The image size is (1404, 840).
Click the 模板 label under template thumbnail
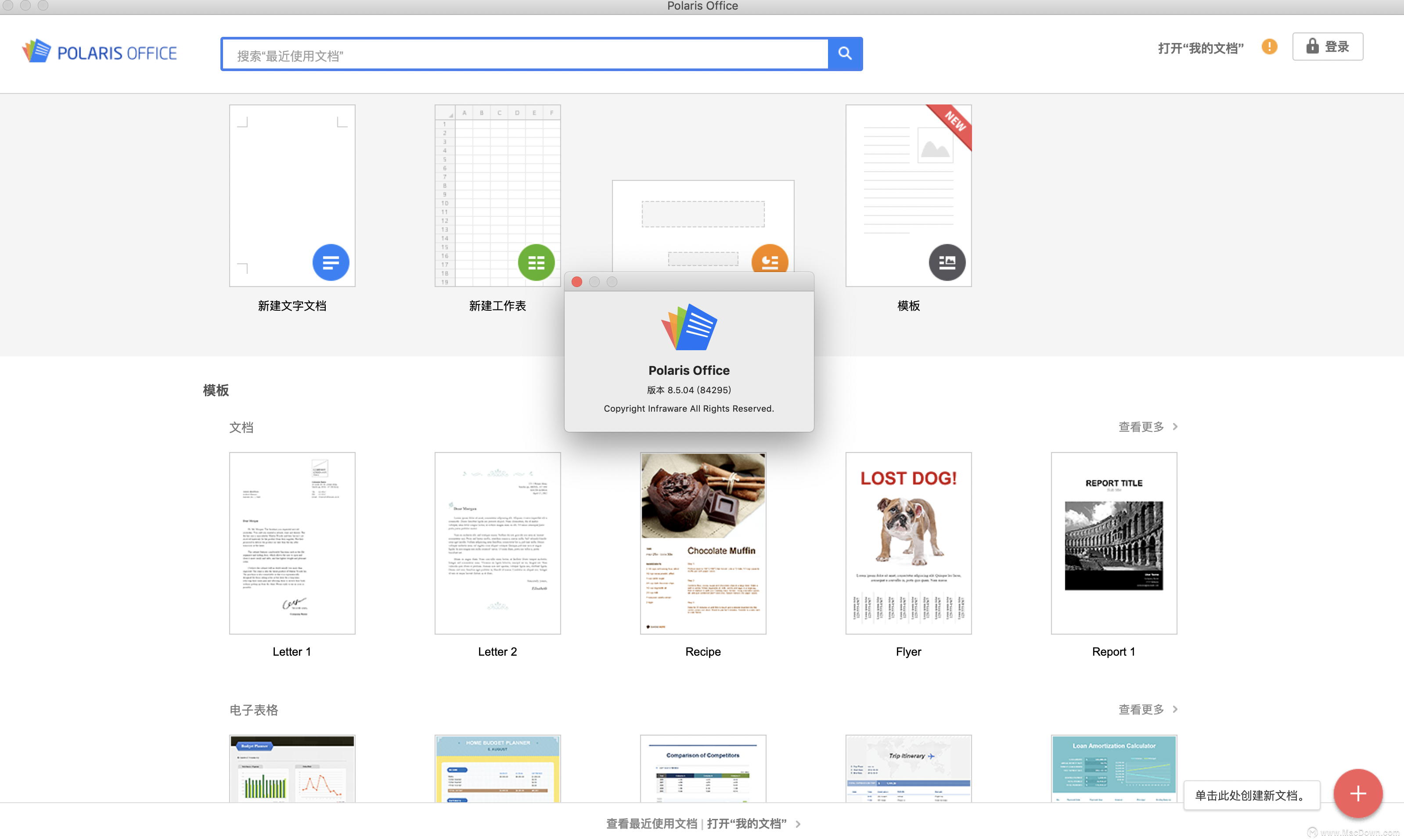(x=909, y=305)
